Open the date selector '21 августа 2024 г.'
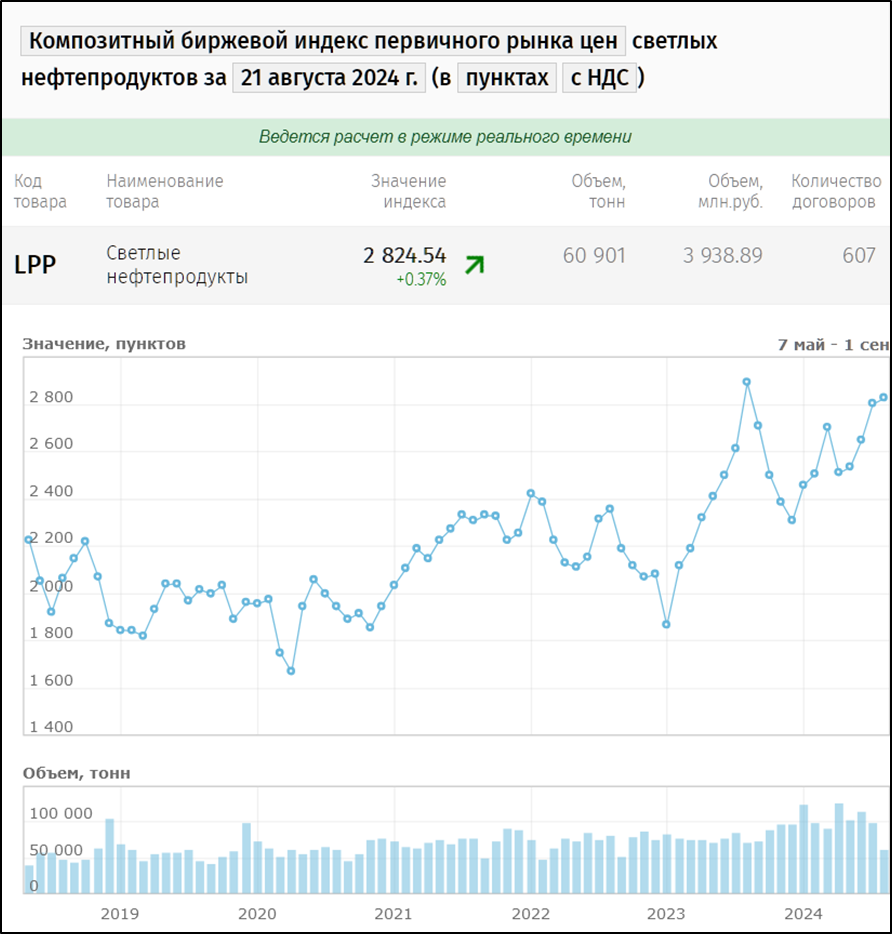 [x=329, y=78]
